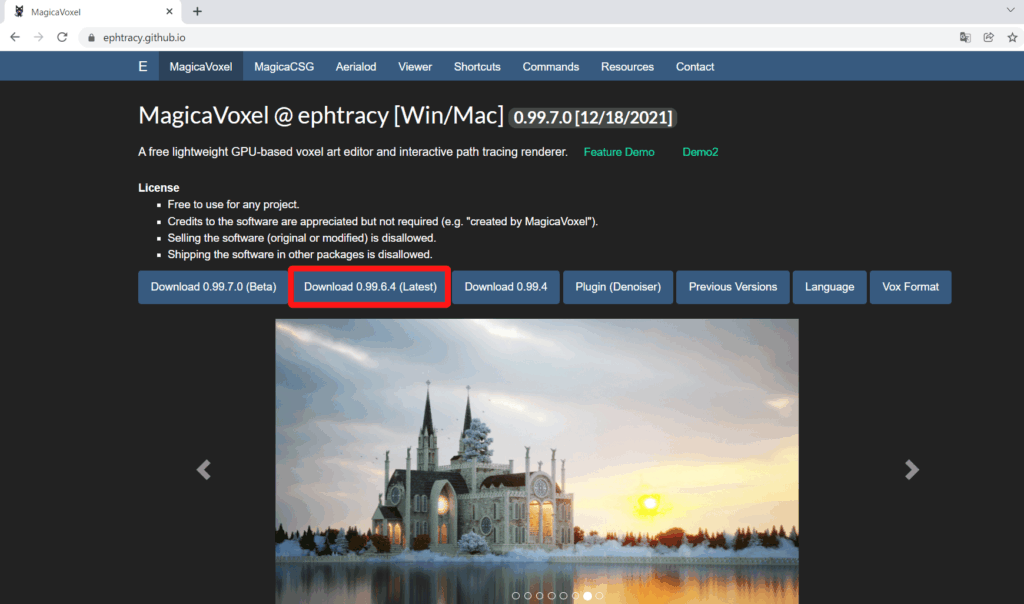Viewport: 1024px width, 604px height.
Task: Open the Vox Format button
Action: coord(910,287)
